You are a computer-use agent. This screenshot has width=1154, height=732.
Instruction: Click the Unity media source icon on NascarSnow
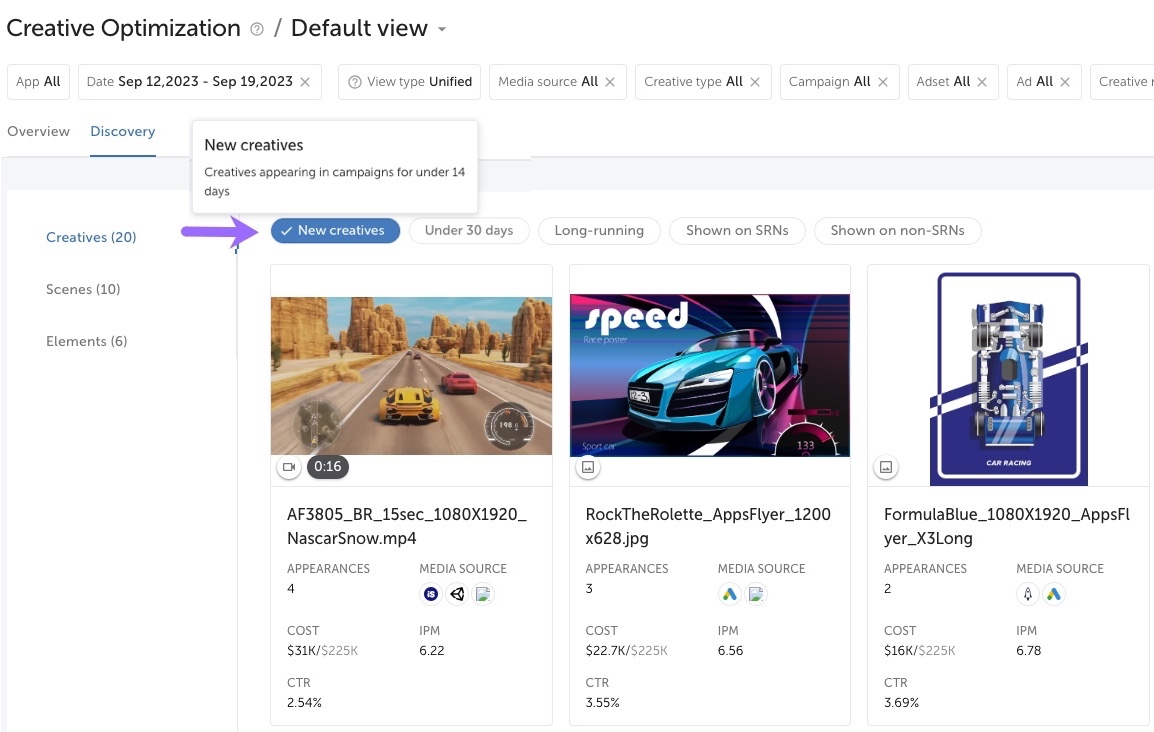tap(457, 594)
